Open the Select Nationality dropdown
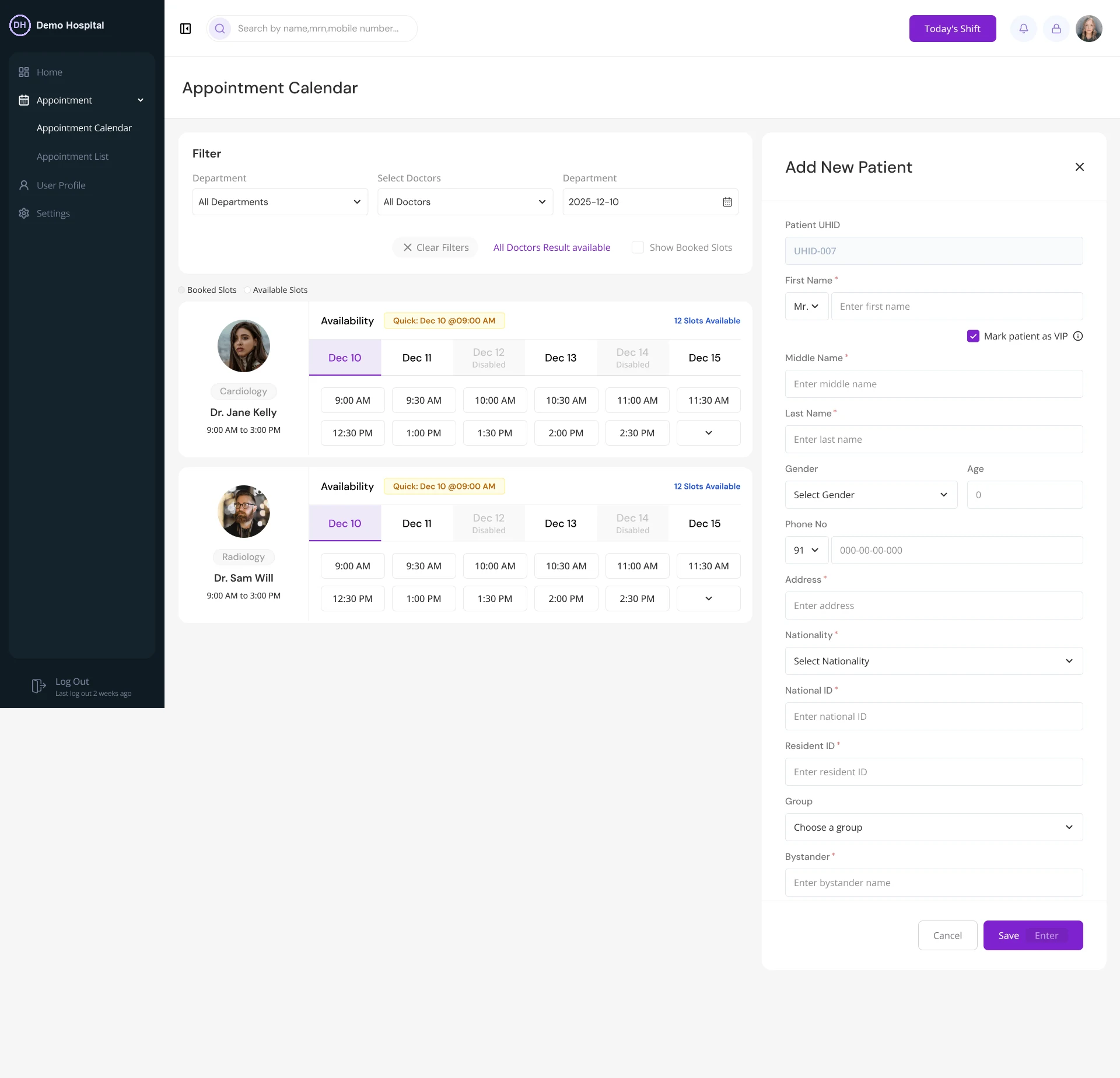 coord(934,661)
